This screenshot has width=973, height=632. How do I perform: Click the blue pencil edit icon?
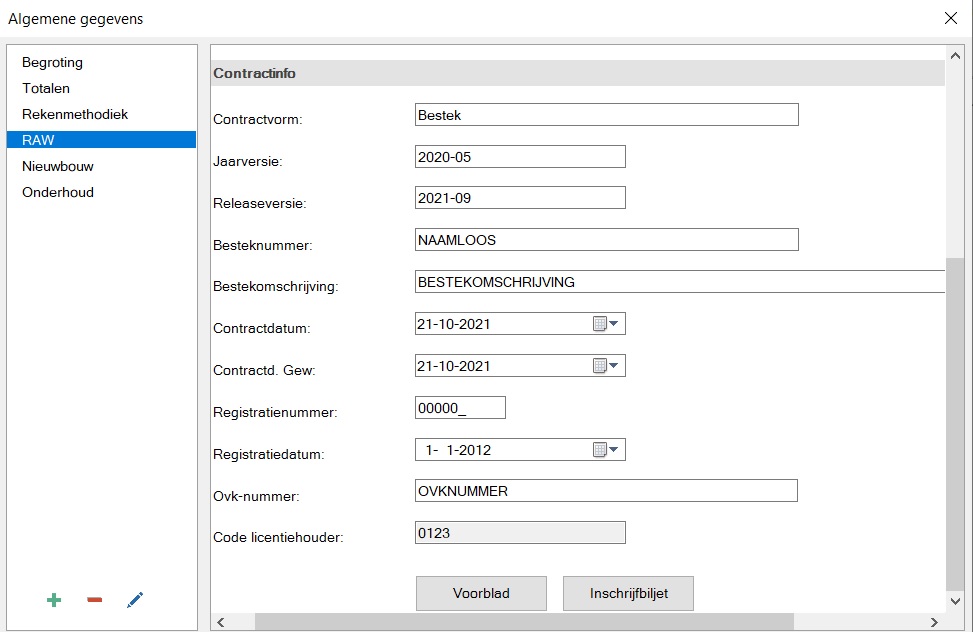click(x=135, y=600)
